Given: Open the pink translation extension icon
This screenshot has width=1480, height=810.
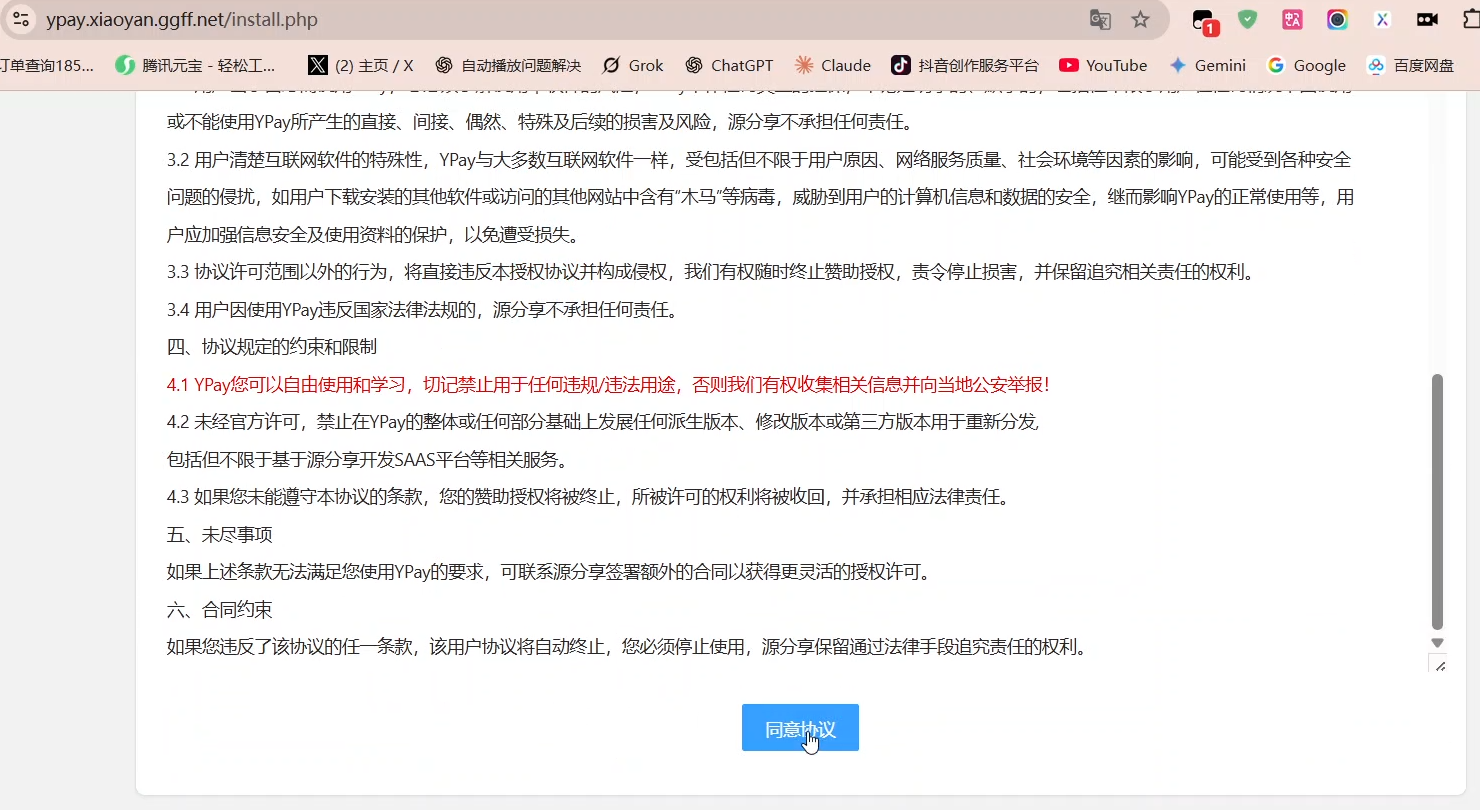Looking at the screenshot, I should [1292, 19].
